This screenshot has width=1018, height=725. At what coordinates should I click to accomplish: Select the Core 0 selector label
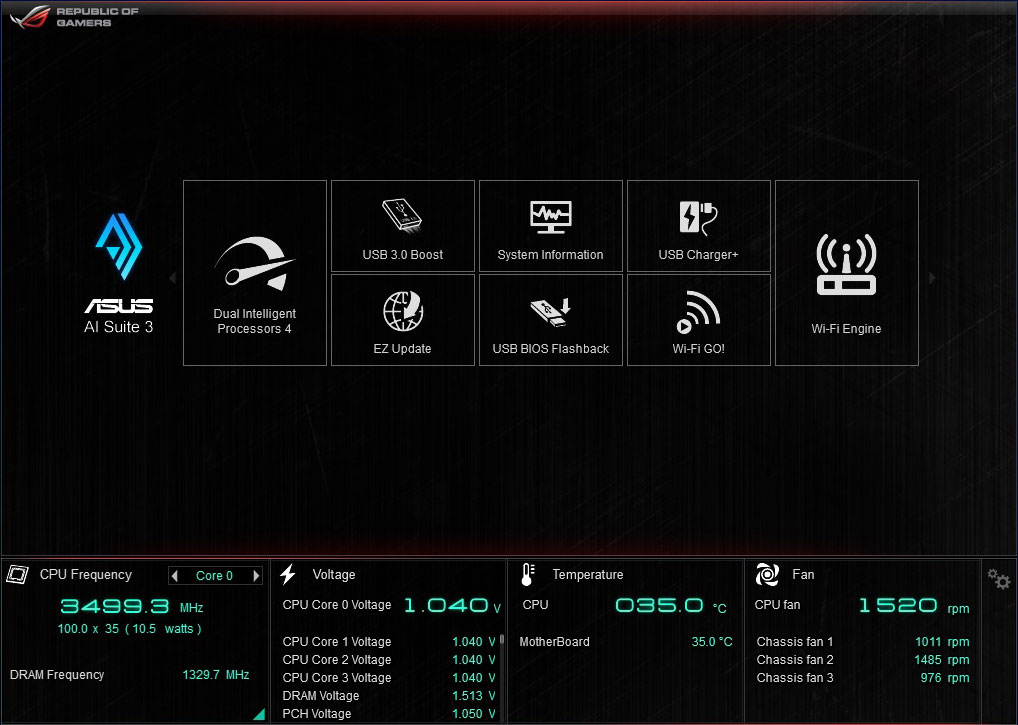click(214, 576)
